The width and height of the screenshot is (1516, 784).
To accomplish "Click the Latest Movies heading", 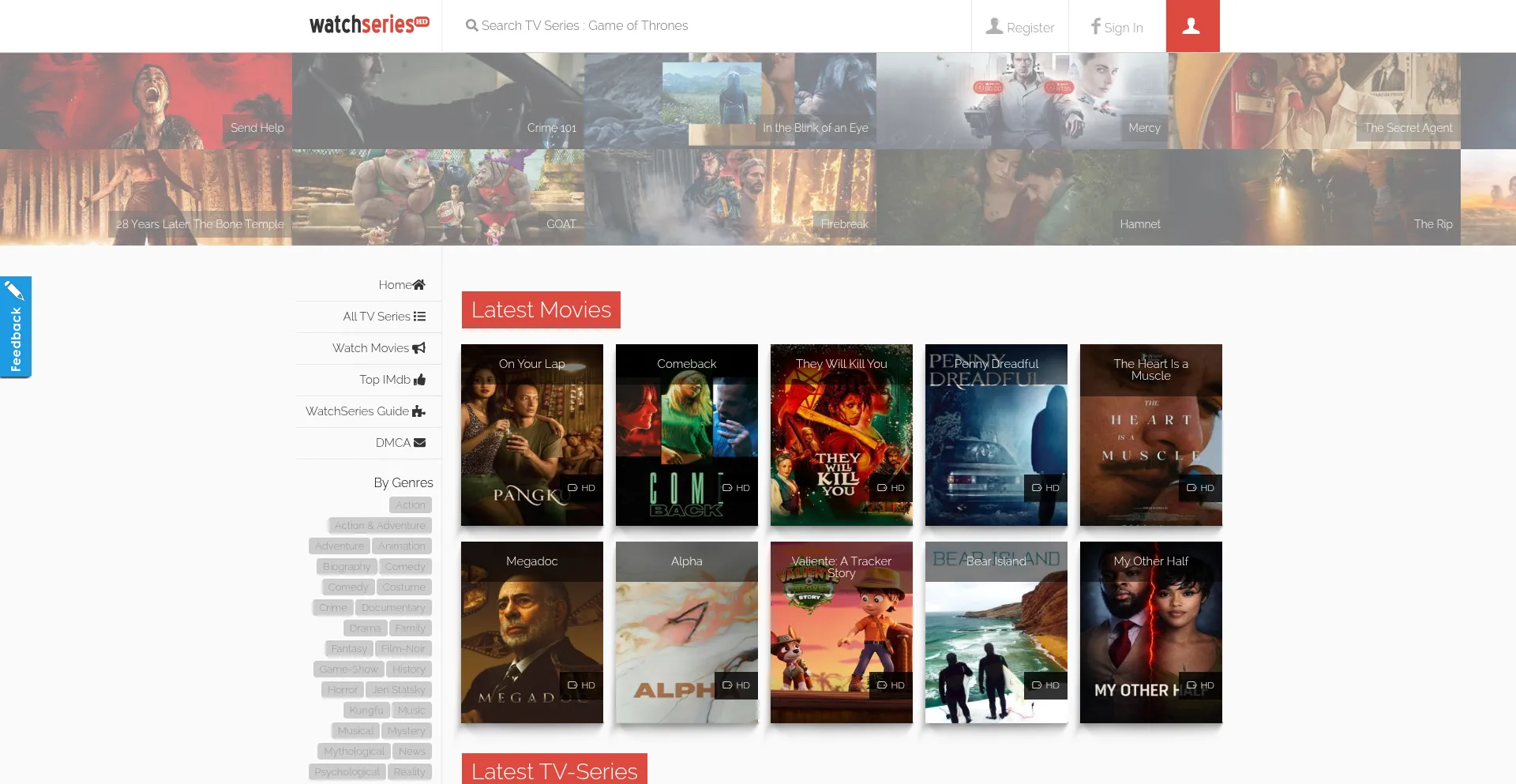I will (541, 309).
